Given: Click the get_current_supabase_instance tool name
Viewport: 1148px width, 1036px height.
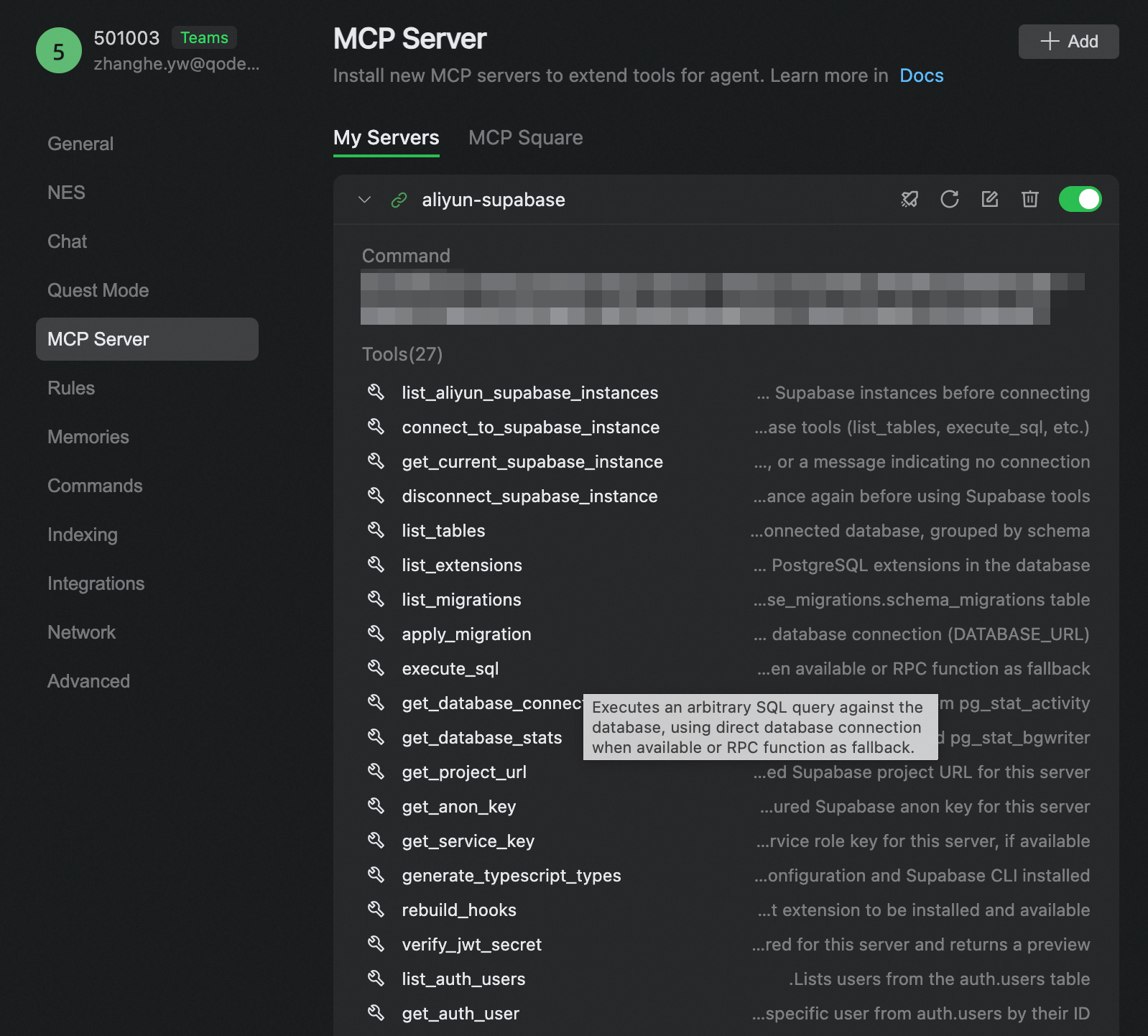Looking at the screenshot, I should [532, 461].
